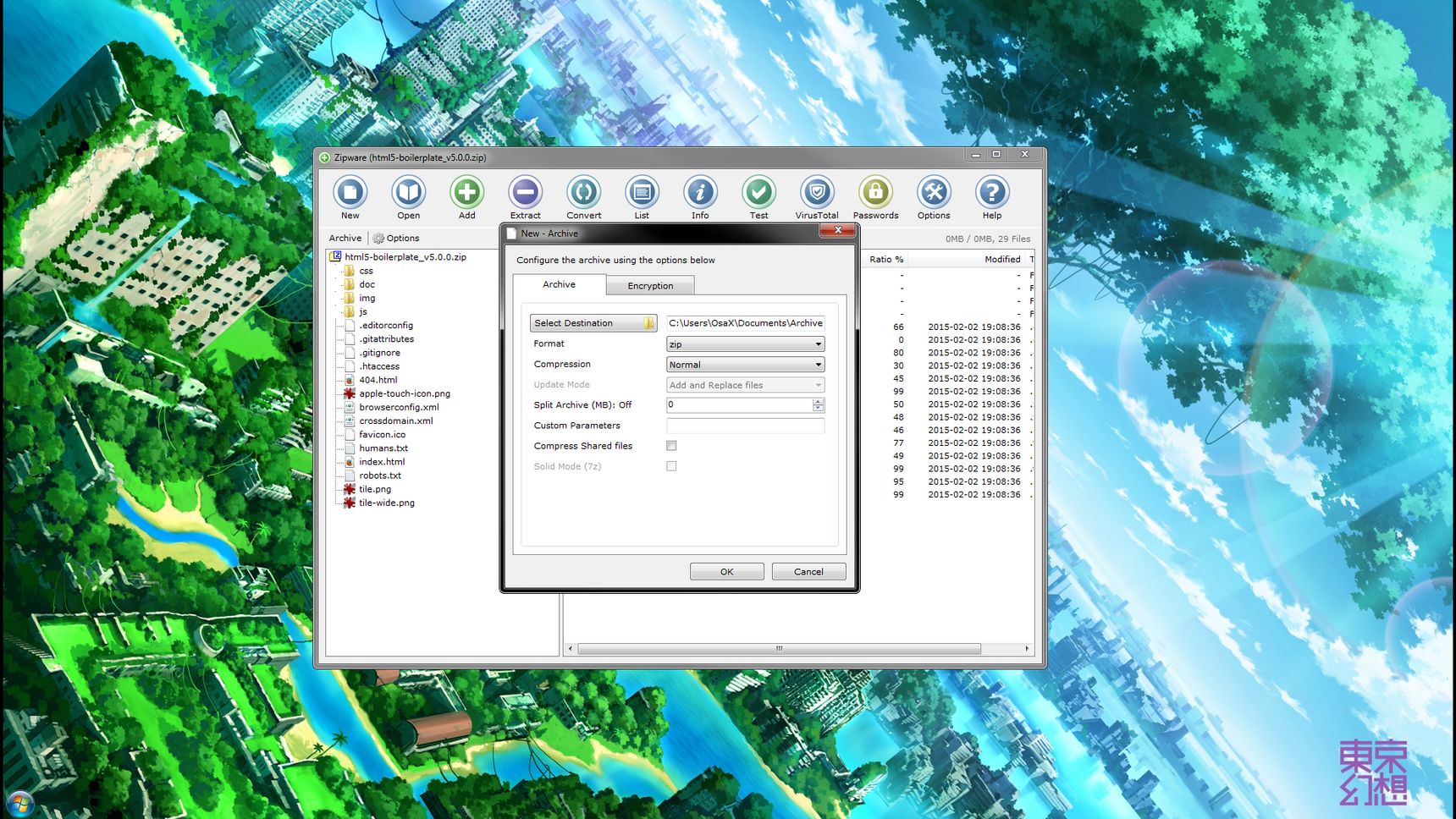
Task: Click the Windows Start orb
Action: [19, 802]
